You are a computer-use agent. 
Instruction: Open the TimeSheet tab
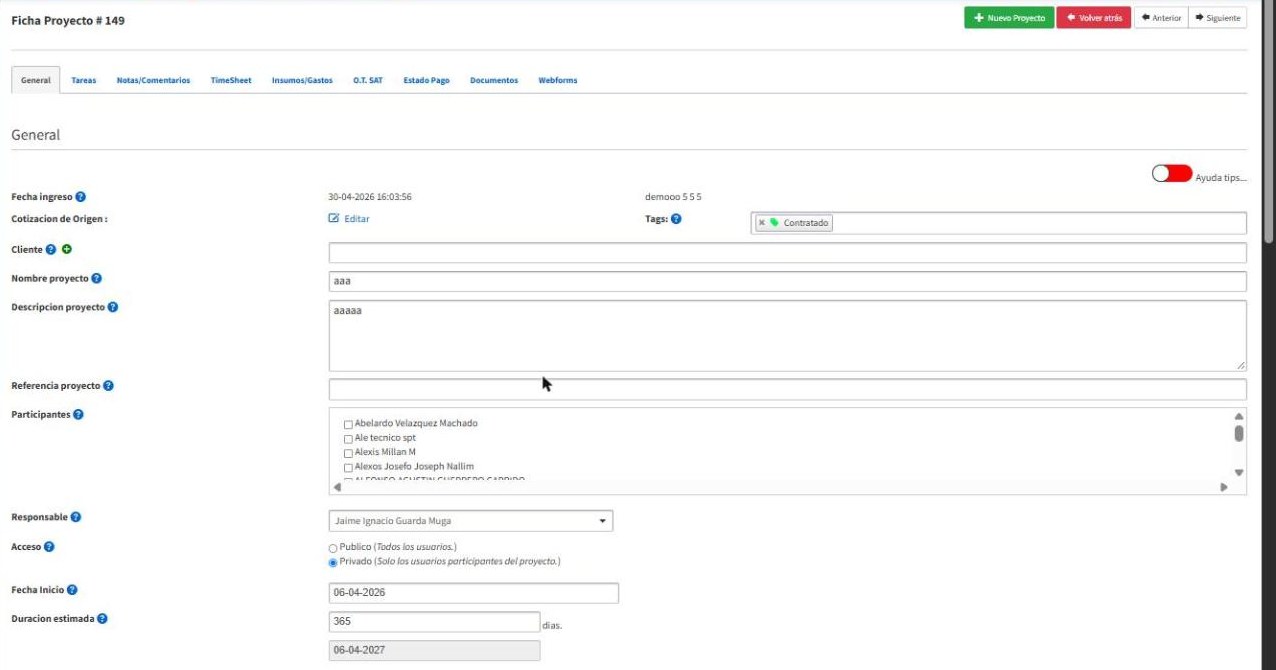tap(231, 80)
